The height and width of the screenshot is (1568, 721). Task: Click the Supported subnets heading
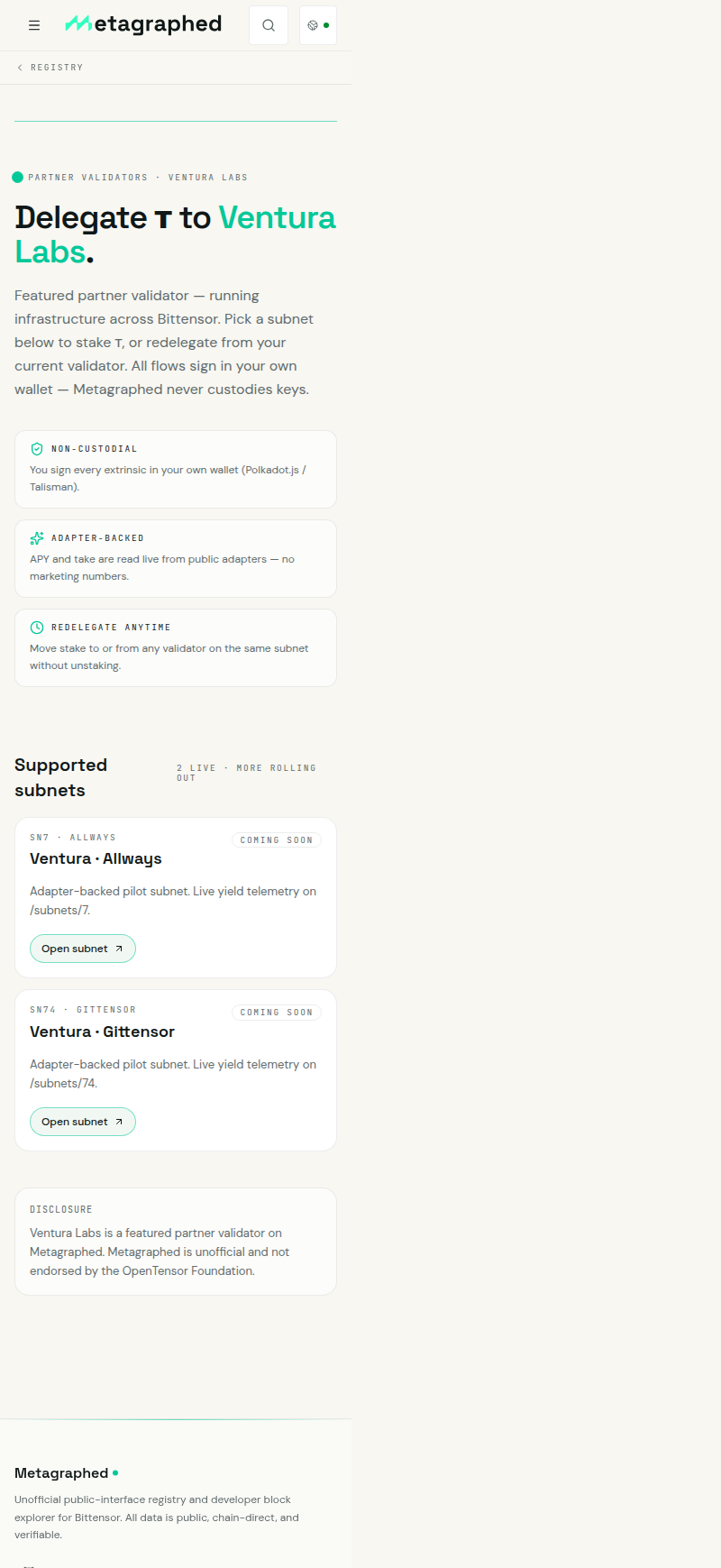tap(61, 777)
